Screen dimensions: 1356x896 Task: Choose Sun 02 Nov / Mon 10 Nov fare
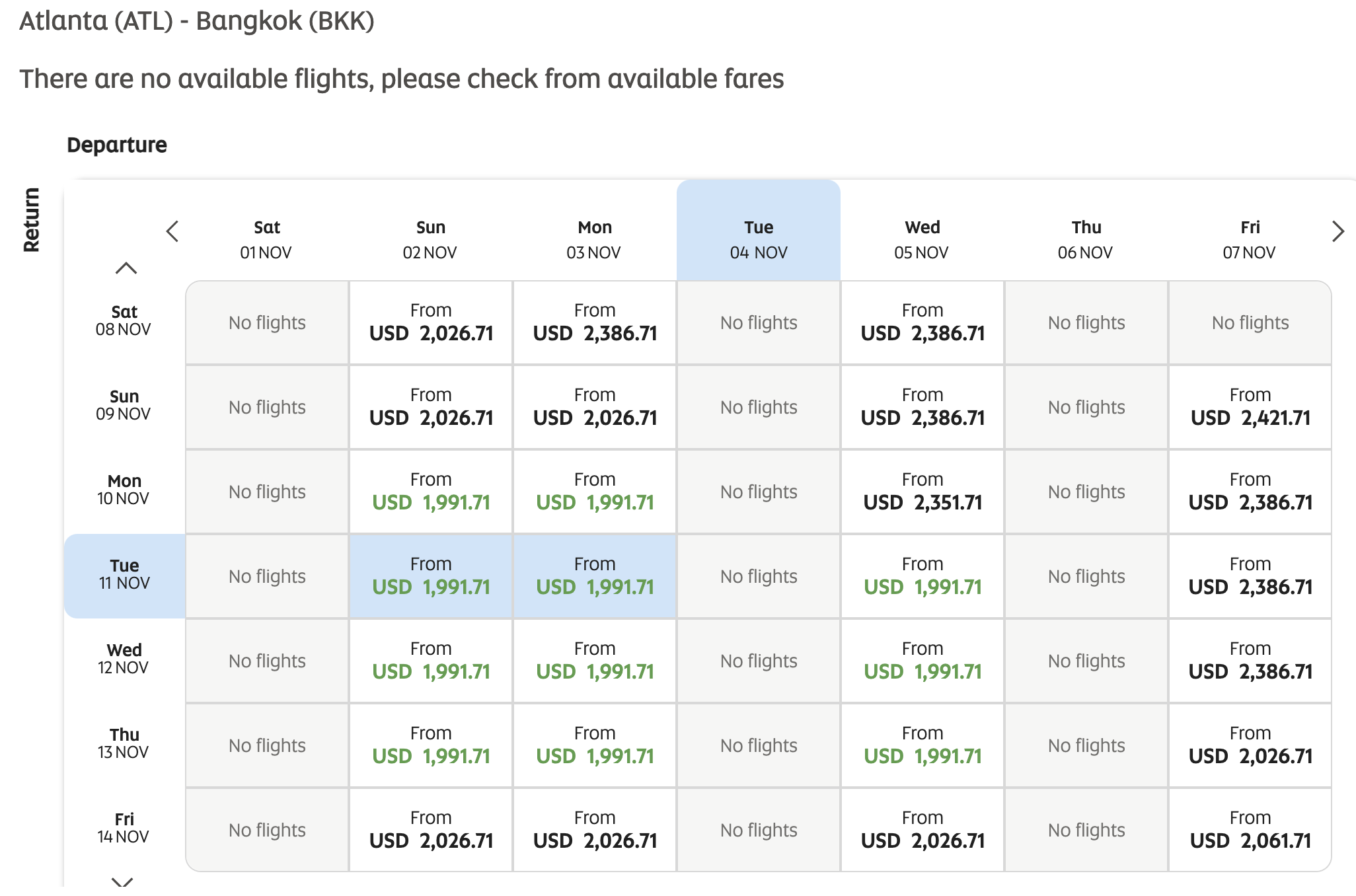(431, 492)
